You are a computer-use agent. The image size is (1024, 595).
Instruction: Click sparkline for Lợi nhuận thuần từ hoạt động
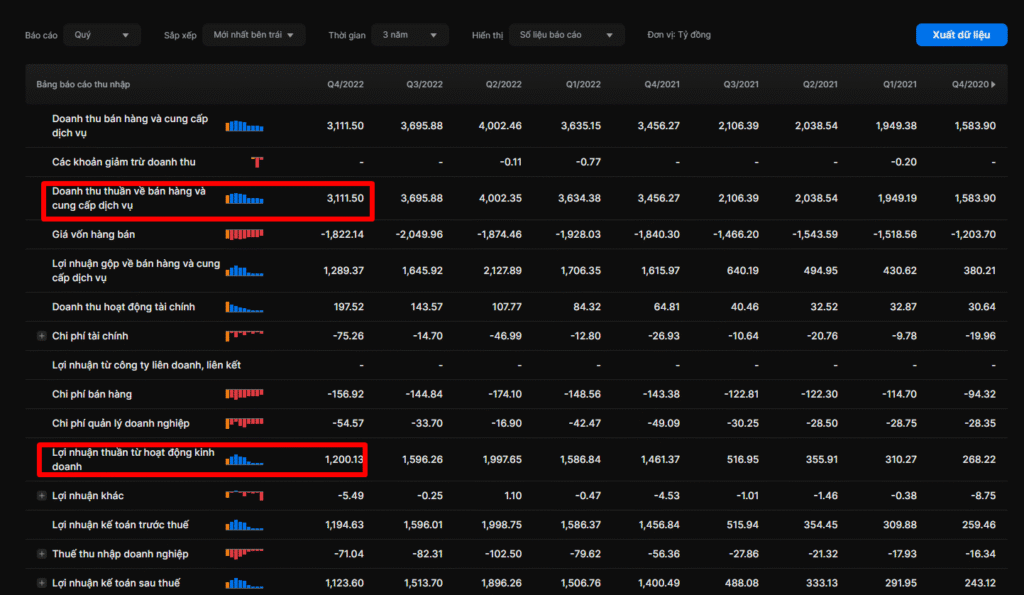coord(244,460)
